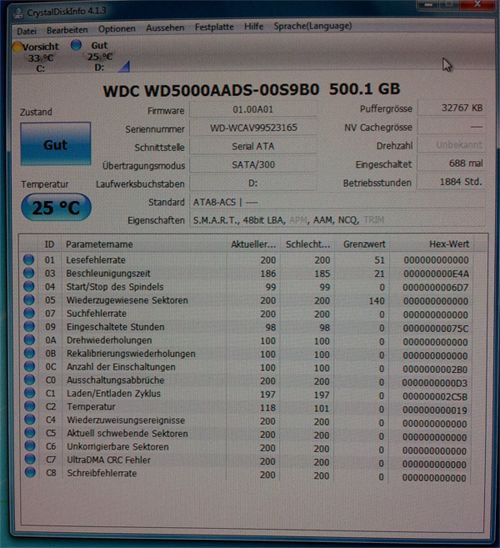Click status dot for Rekalibrierungswiederholungen
The height and width of the screenshot is (548, 500).
[29, 353]
